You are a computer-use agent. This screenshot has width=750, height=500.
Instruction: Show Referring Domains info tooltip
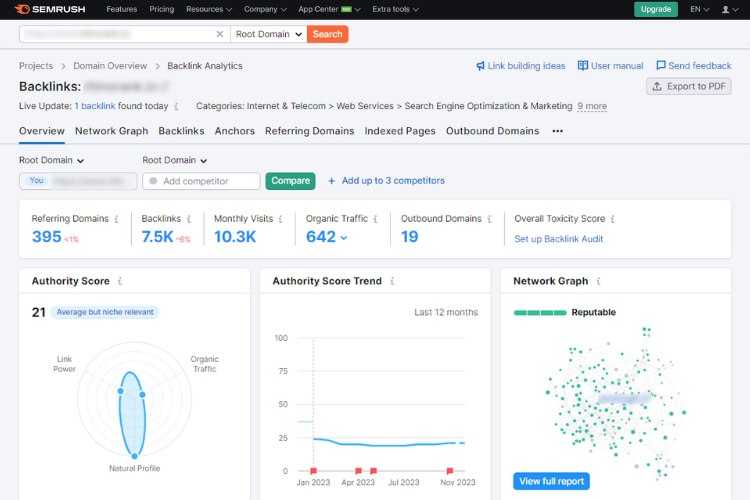point(116,219)
